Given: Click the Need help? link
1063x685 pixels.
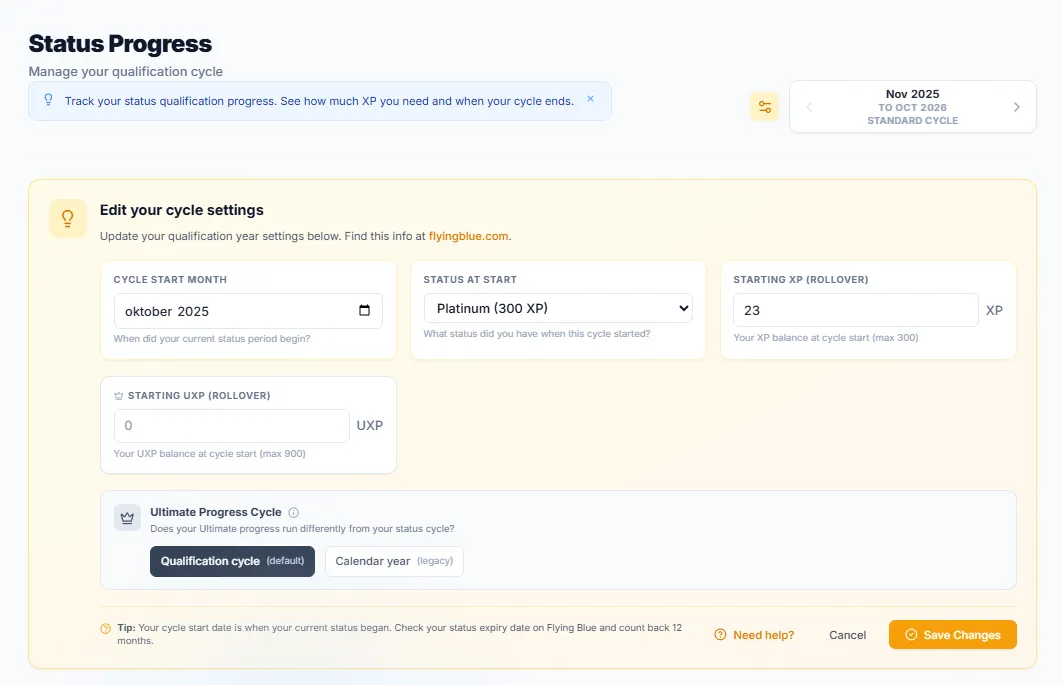Looking at the screenshot, I should pyautogui.click(x=755, y=635).
